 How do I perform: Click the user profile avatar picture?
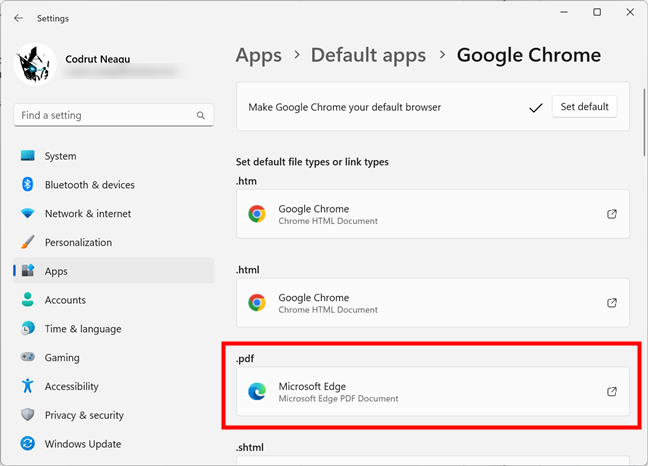tap(36, 62)
